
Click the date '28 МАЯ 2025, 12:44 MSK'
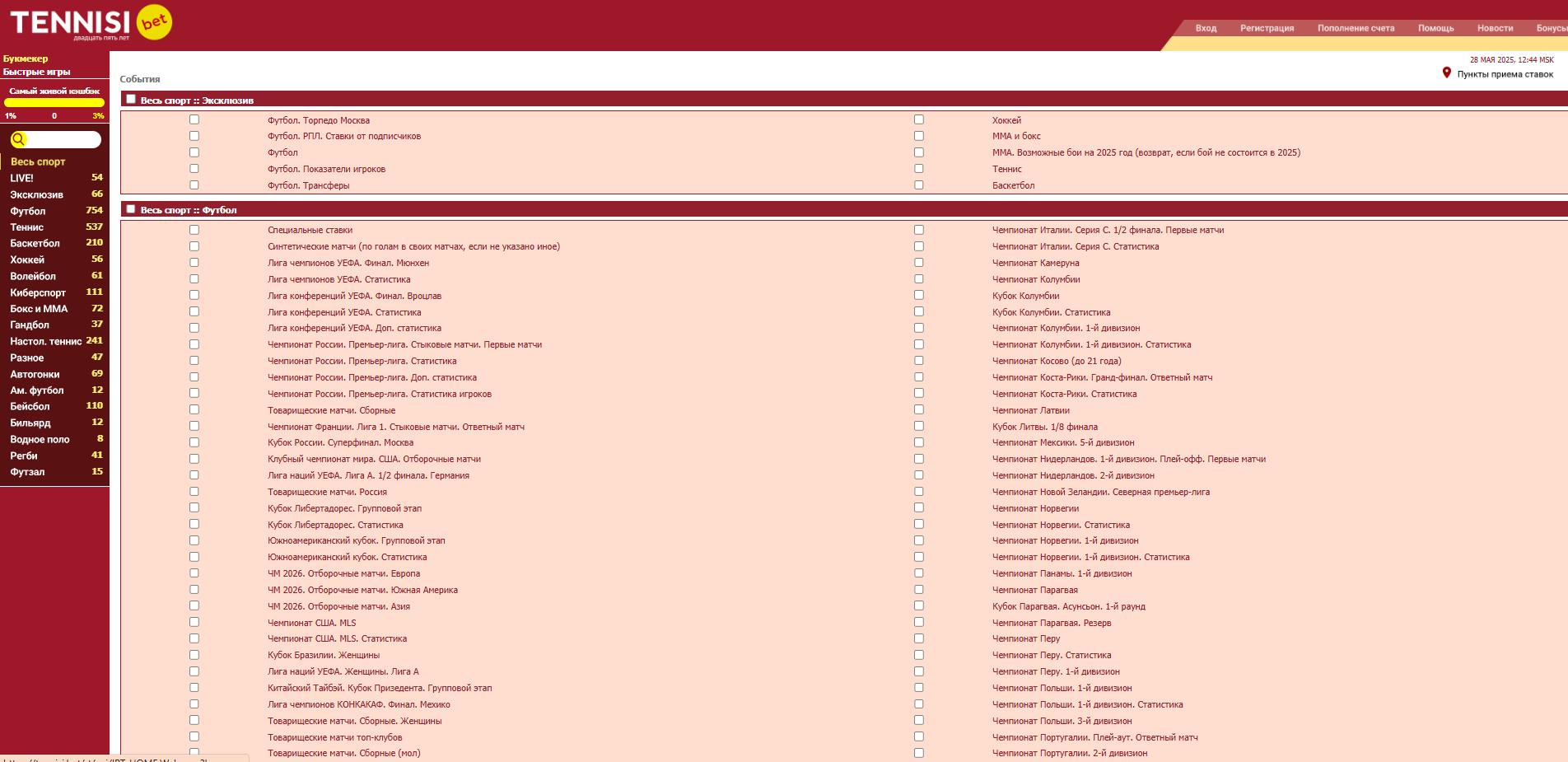pos(1512,59)
